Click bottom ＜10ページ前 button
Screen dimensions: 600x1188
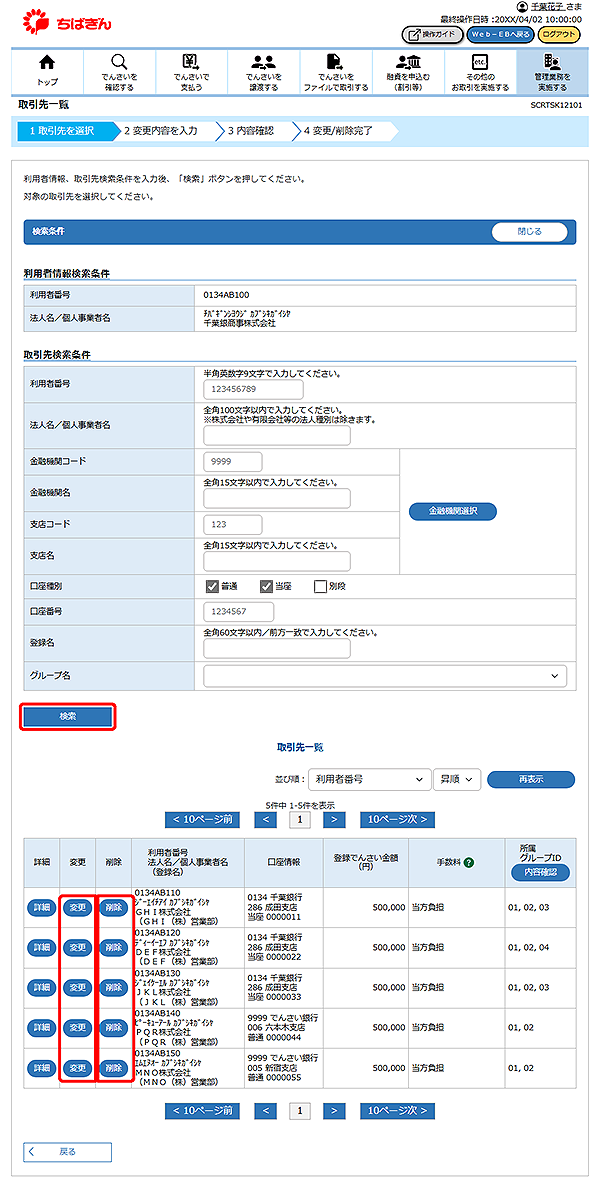coord(202,1111)
